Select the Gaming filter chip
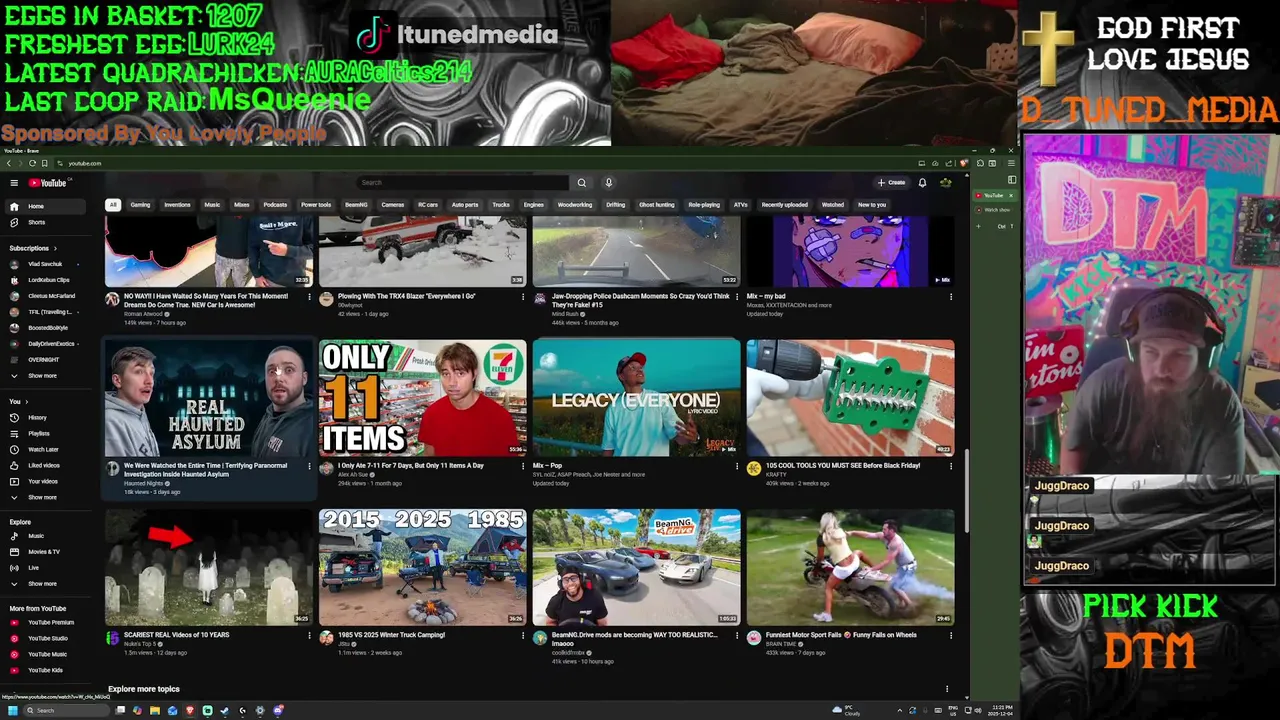The height and width of the screenshot is (720, 1280). click(x=140, y=205)
